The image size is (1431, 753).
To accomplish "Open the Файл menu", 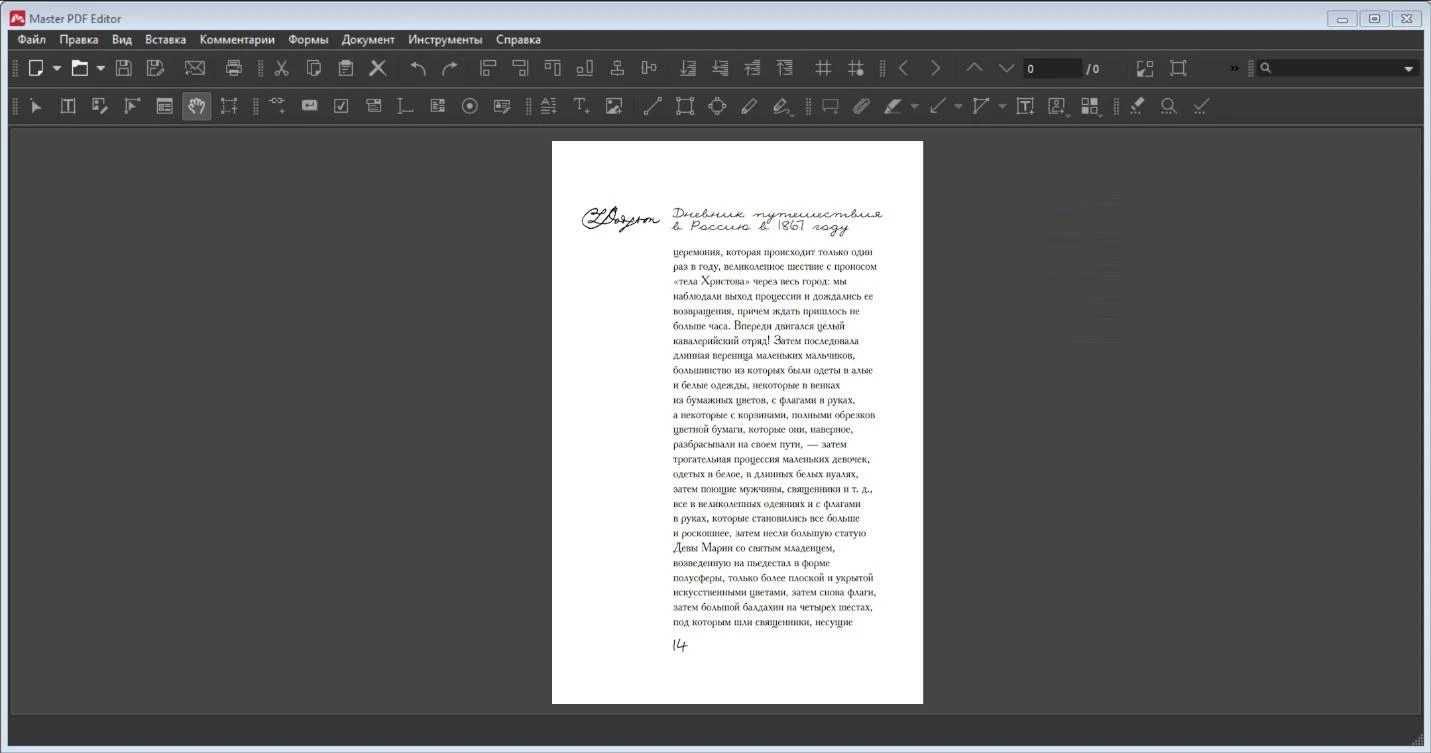I will click(x=32, y=40).
